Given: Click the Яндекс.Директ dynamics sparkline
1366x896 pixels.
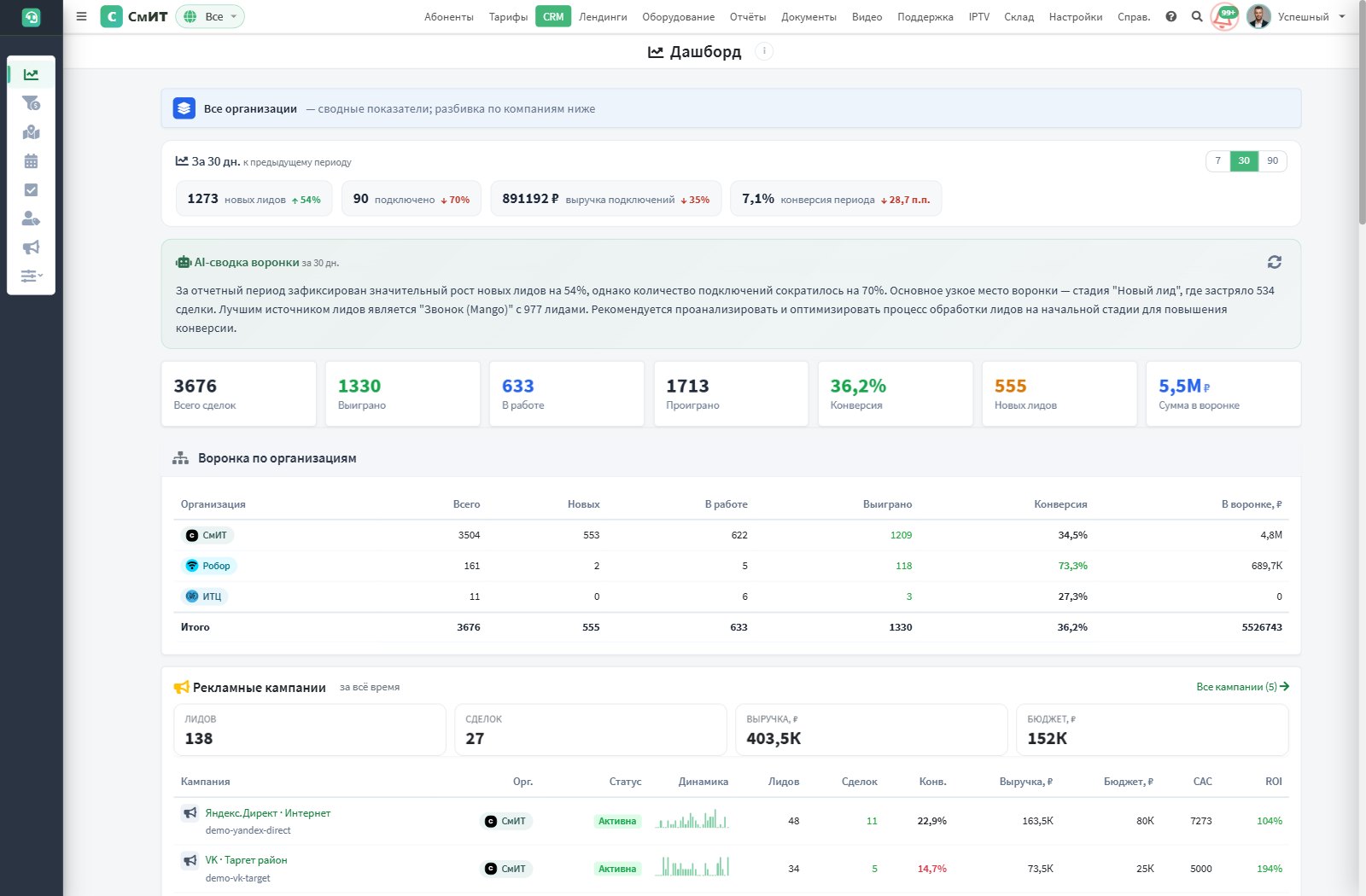Looking at the screenshot, I should (x=692, y=820).
